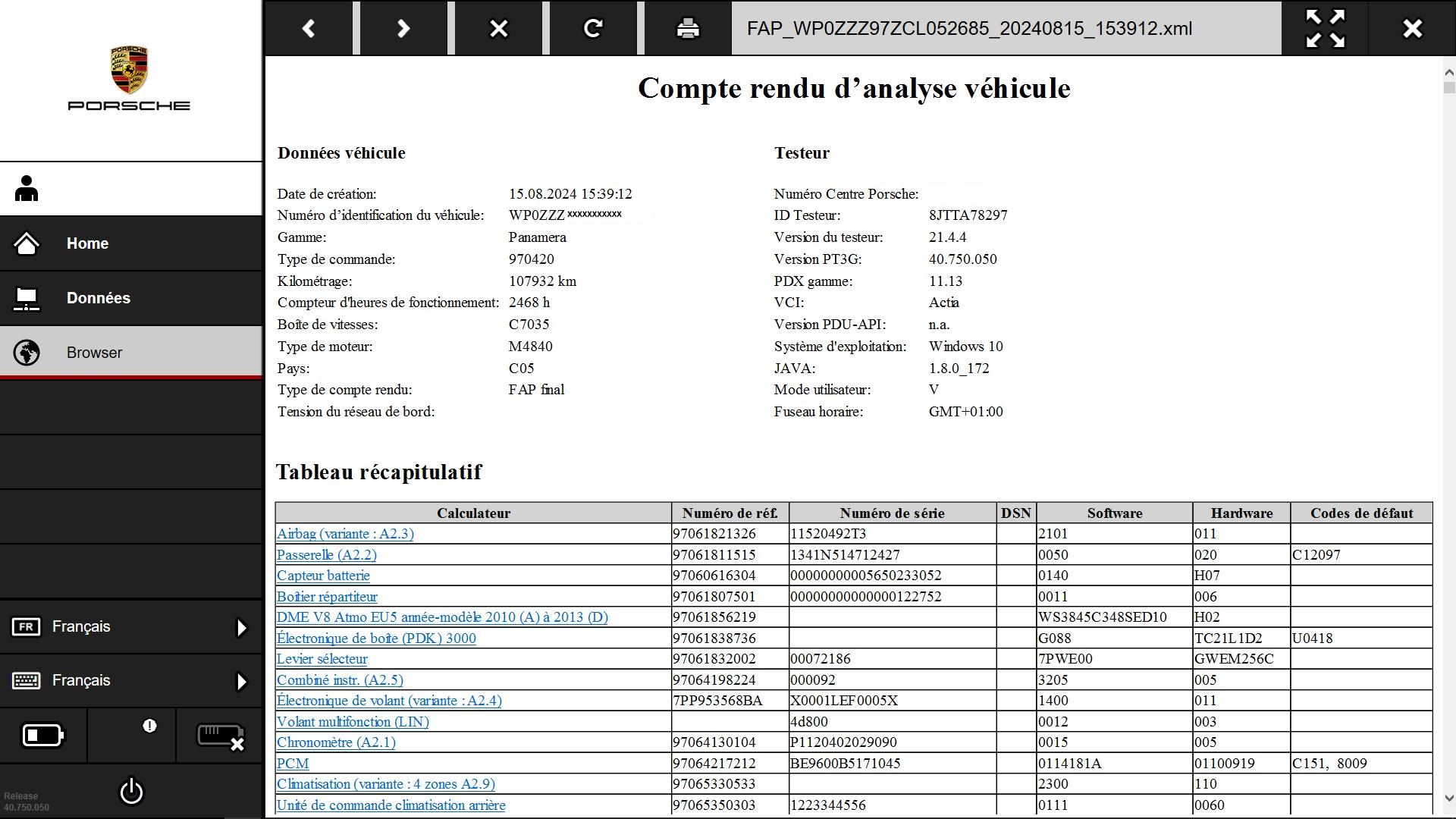Select the mileage value 107932 km

tap(542, 281)
